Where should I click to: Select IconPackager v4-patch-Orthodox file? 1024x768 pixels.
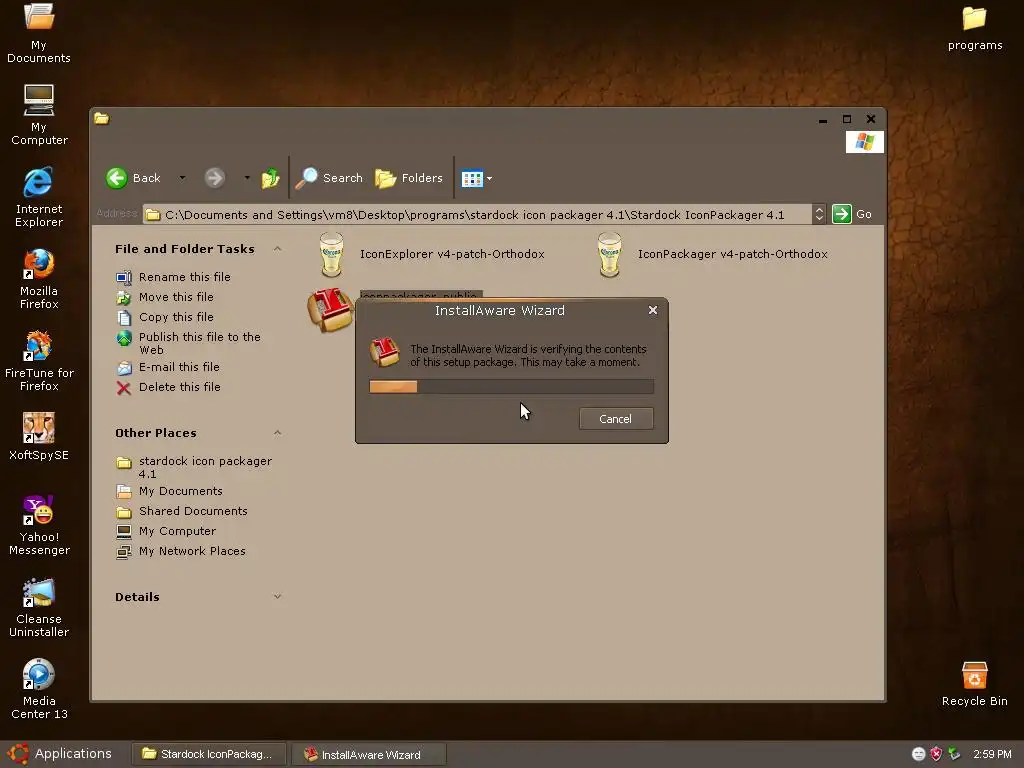pyautogui.click(x=712, y=254)
